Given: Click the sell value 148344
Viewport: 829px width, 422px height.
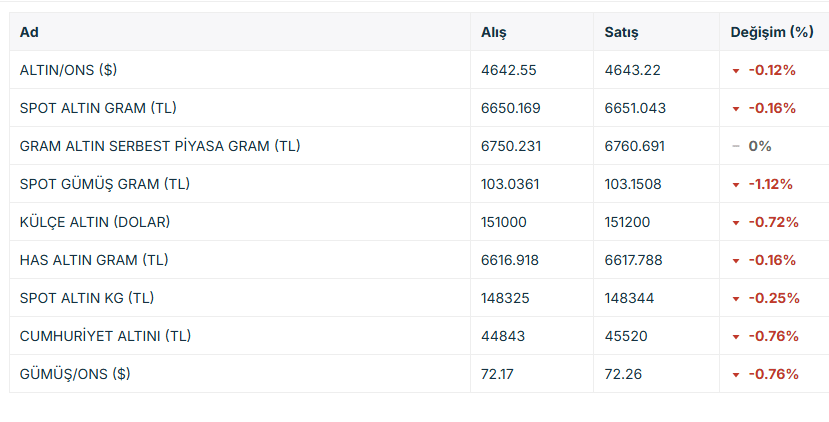Looking at the screenshot, I should pos(629,298).
